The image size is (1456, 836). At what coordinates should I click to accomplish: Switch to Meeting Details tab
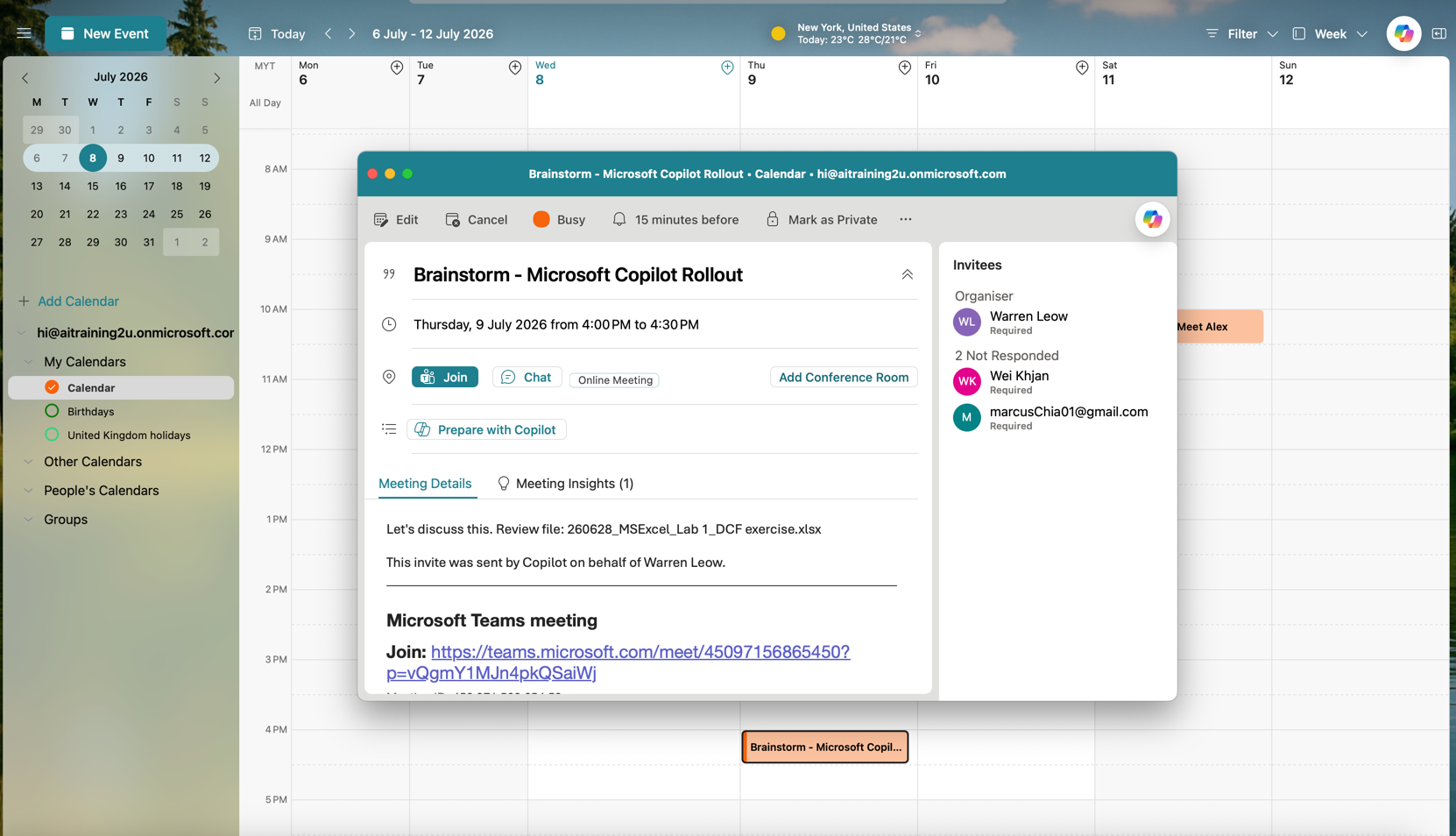[x=425, y=484]
